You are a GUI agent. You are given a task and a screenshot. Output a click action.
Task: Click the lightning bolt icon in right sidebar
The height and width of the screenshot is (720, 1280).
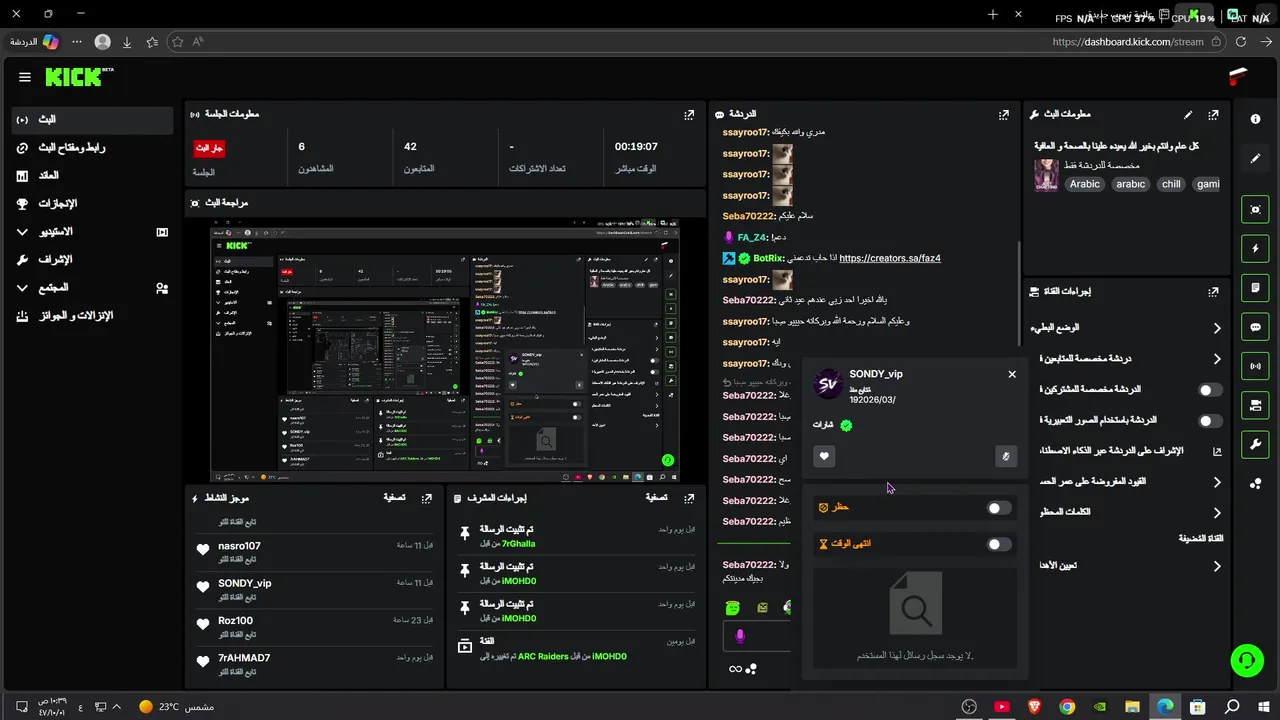pos(1256,248)
